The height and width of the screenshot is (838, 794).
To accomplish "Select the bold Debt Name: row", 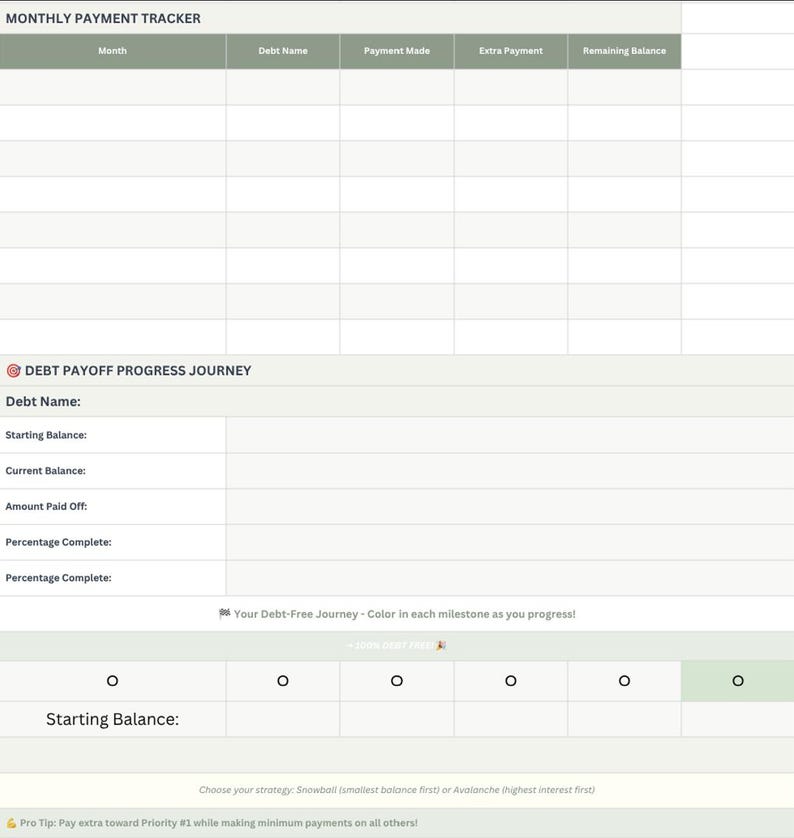I will tap(397, 401).
